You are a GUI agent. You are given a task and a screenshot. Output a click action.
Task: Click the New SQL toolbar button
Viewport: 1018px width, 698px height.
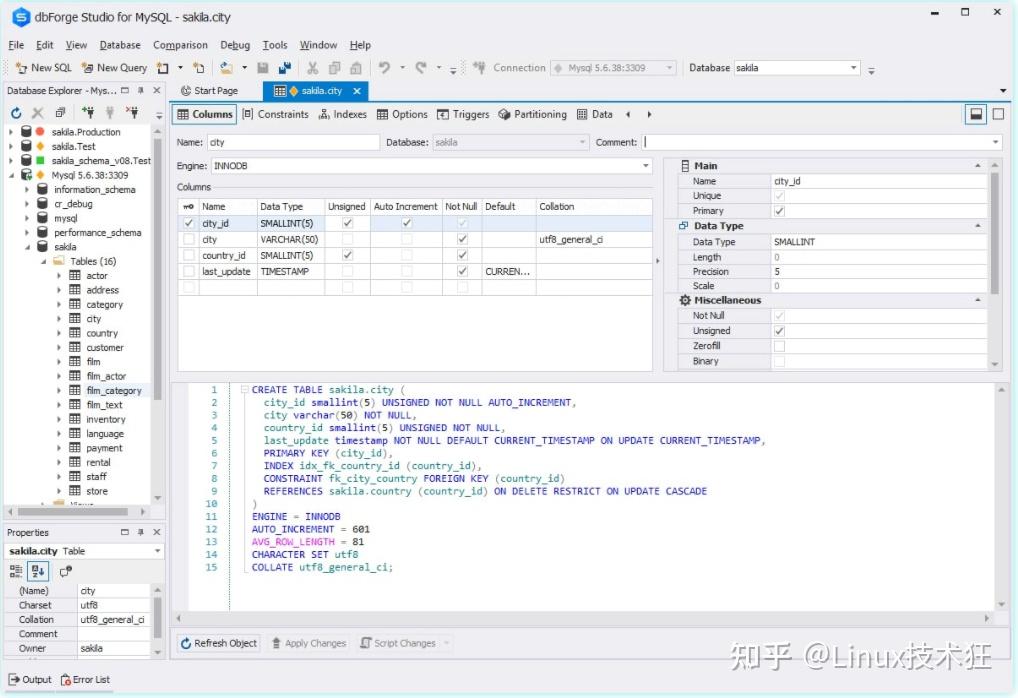click(43, 68)
